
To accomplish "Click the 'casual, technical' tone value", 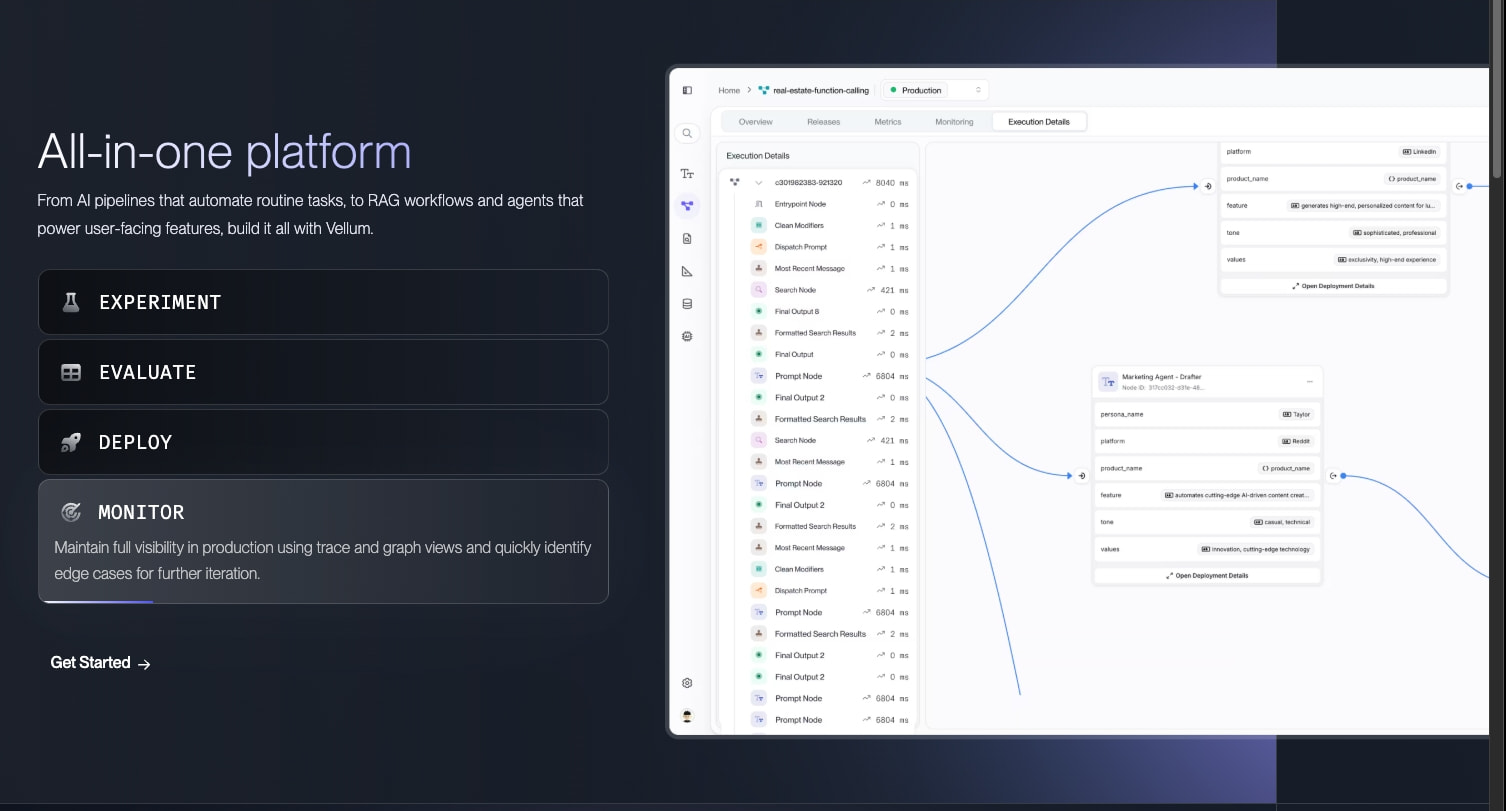I will [x=1282, y=522].
